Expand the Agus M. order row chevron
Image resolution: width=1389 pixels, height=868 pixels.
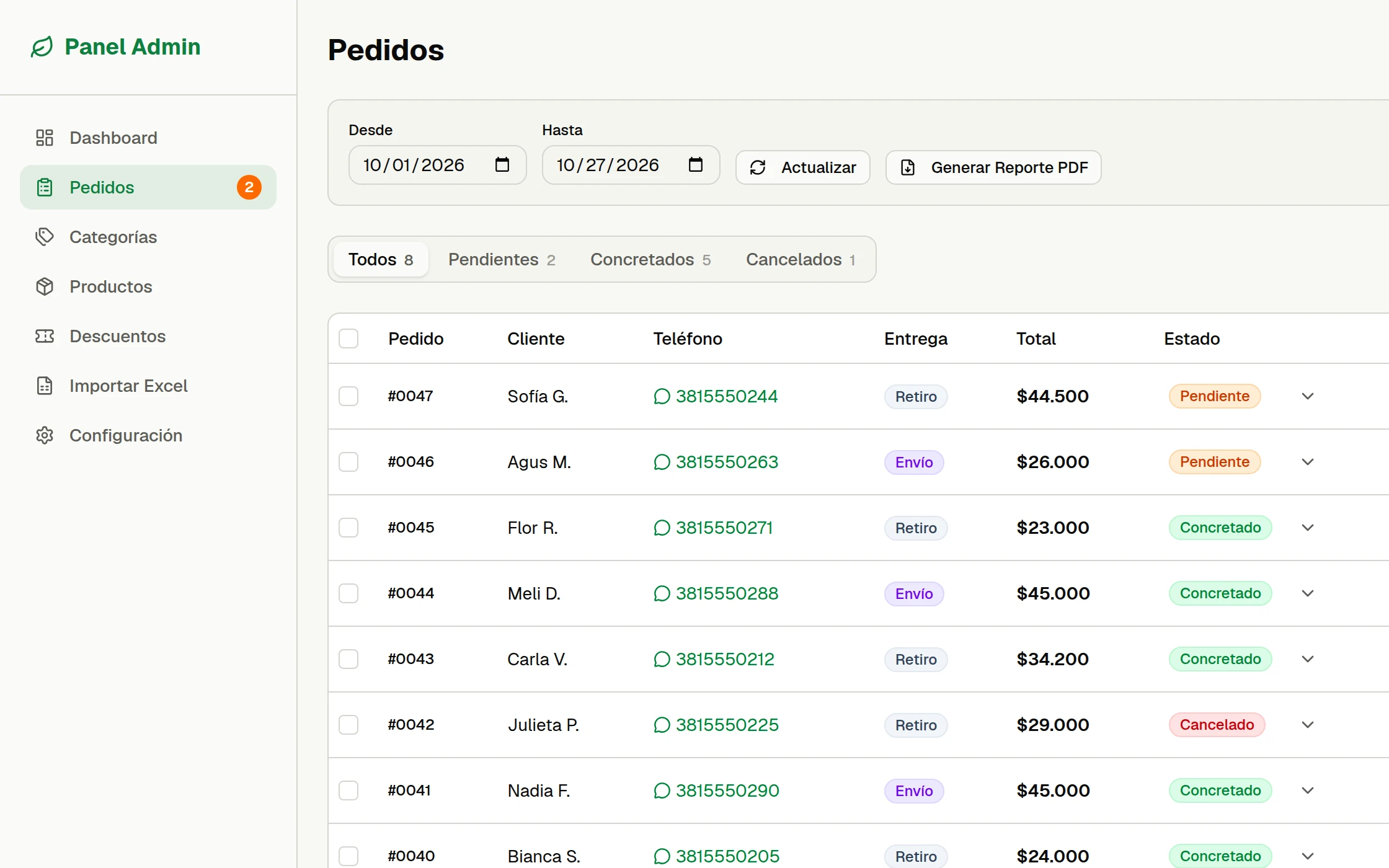tap(1308, 462)
